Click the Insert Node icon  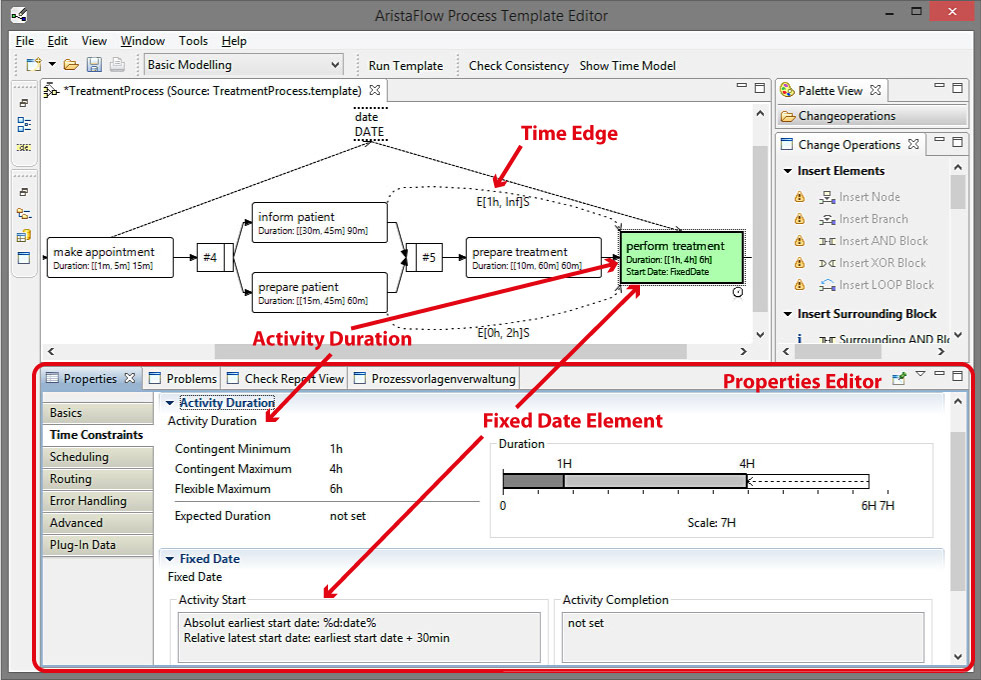point(827,198)
